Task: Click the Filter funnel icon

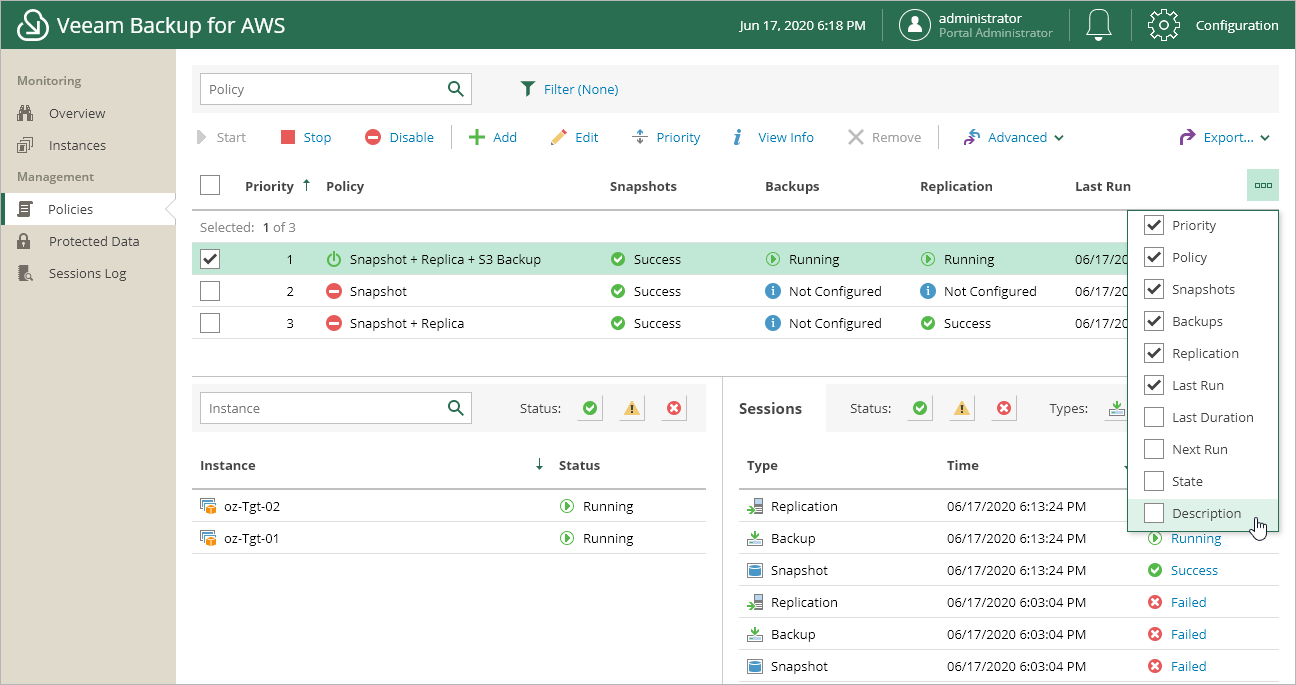Action: click(528, 89)
